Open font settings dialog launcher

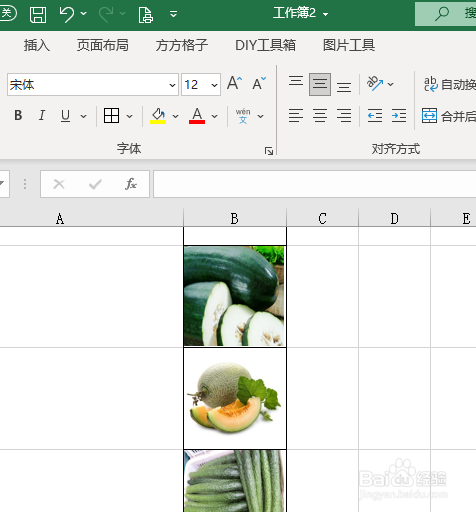[x=269, y=151]
